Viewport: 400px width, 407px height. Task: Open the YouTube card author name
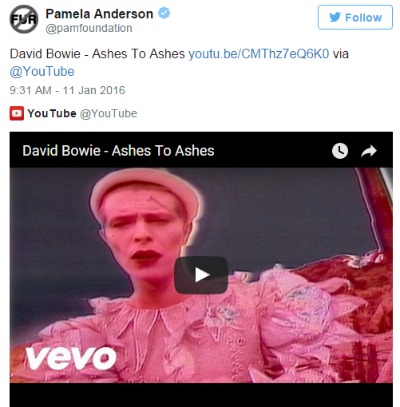[x=52, y=113]
